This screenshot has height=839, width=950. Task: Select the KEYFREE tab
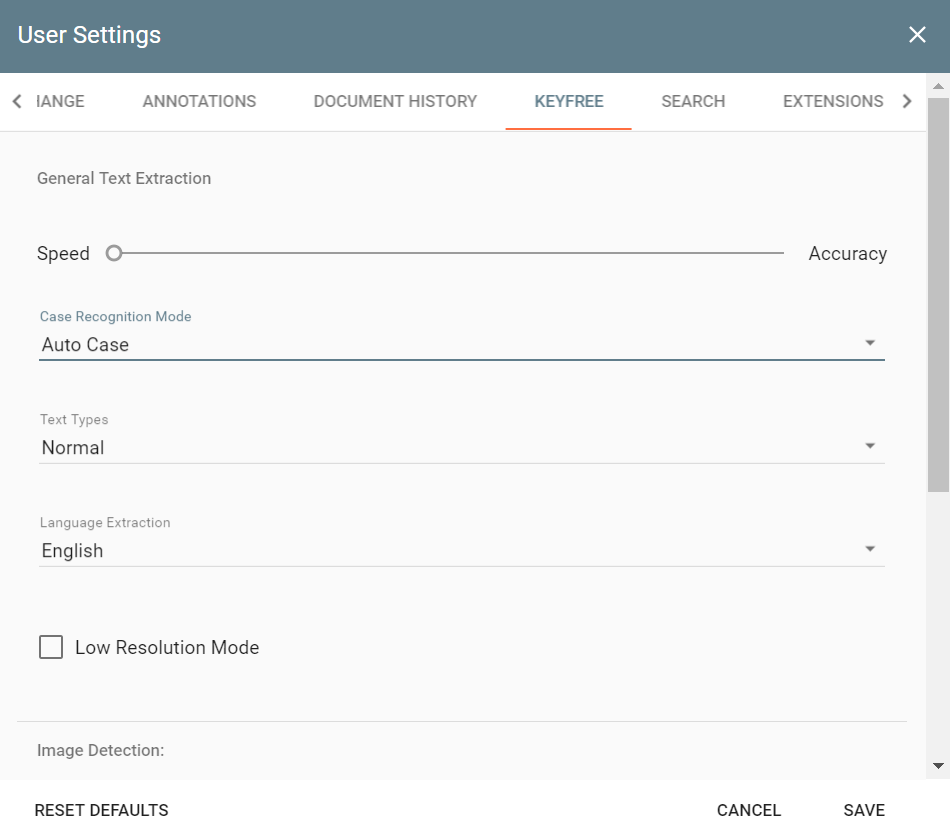pyautogui.click(x=568, y=101)
